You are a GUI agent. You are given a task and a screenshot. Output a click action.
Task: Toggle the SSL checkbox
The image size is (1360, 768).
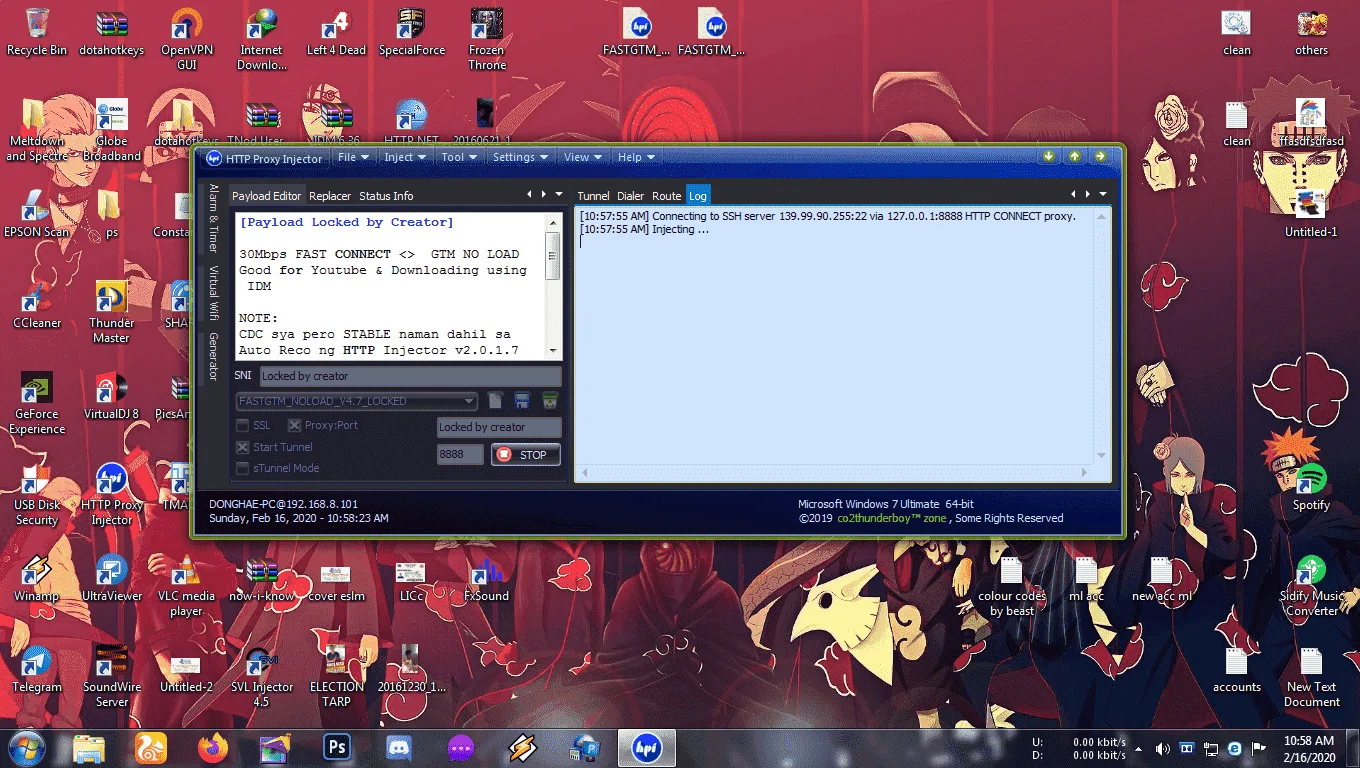(242, 426)
